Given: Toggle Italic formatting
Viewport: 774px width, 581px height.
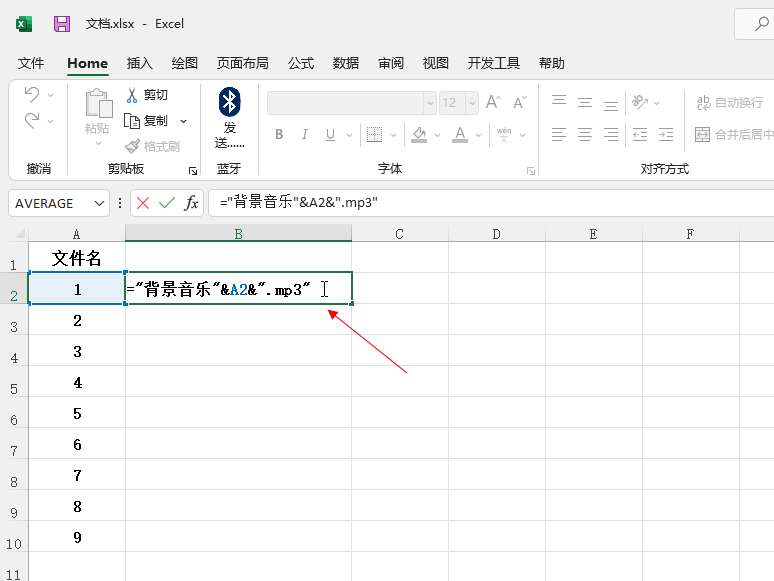Looking at the screenshot, I should [305, 134].
